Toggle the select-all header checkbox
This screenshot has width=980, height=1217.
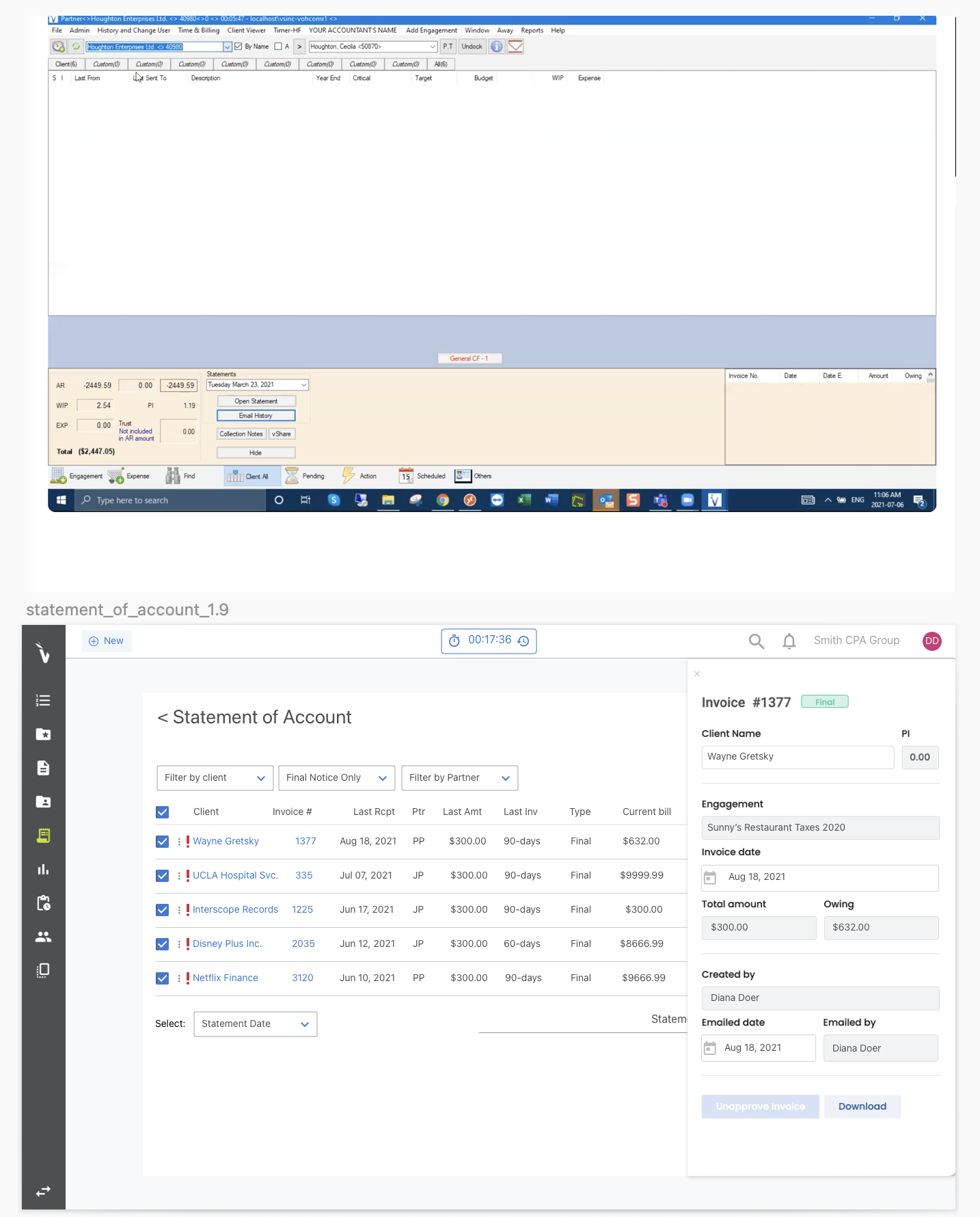163,812
